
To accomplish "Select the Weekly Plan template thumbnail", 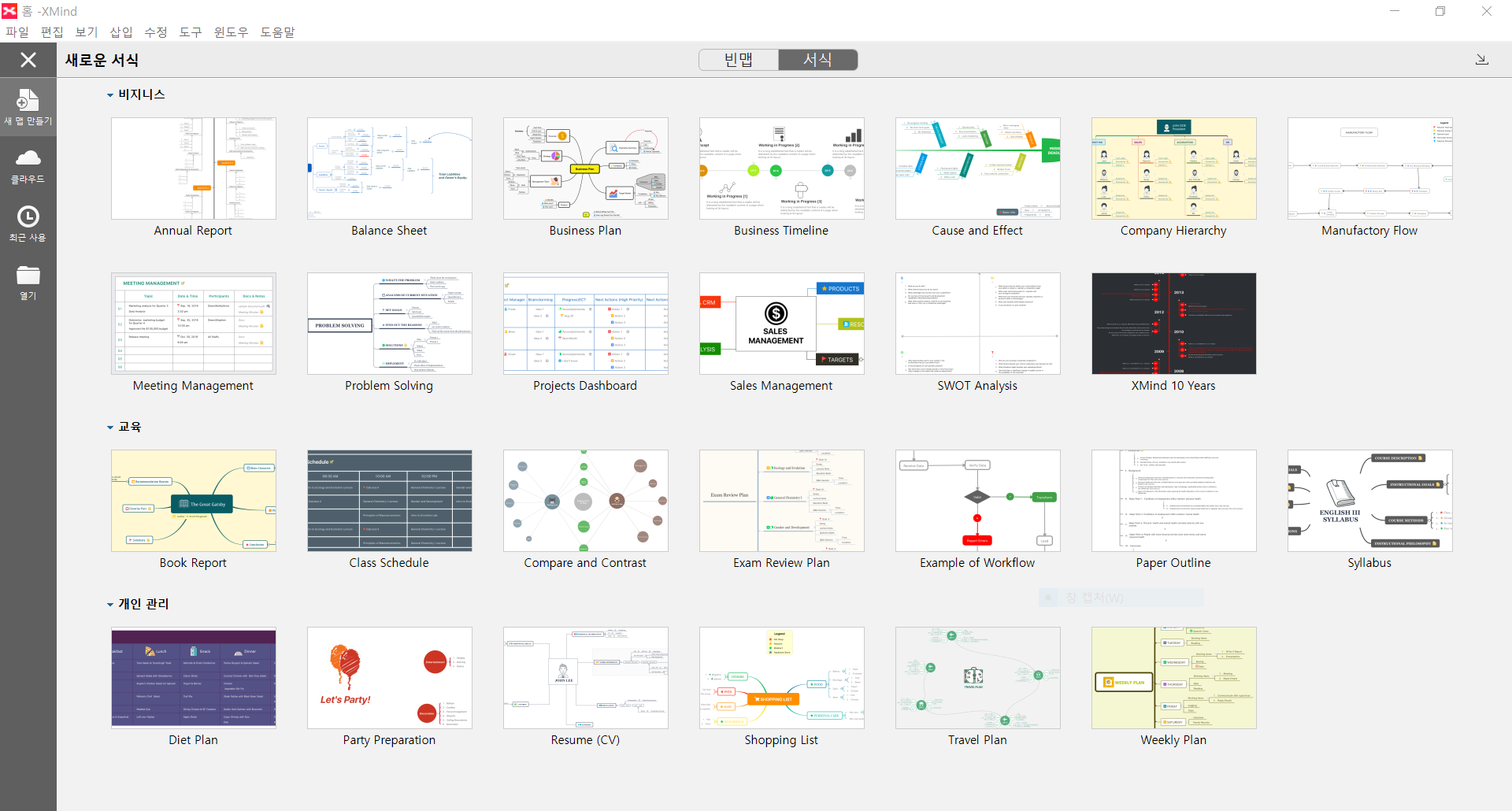I will pyautogui.click(x=1173, y=678).
